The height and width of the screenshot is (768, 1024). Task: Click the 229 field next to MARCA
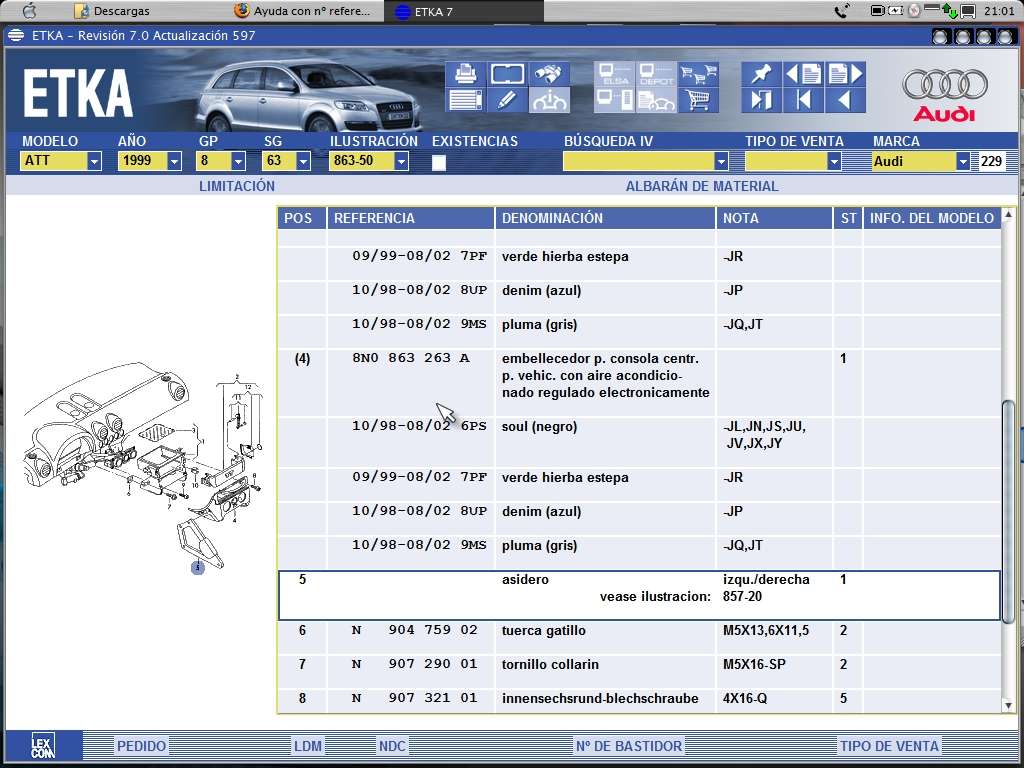click(x=991, y=161)
